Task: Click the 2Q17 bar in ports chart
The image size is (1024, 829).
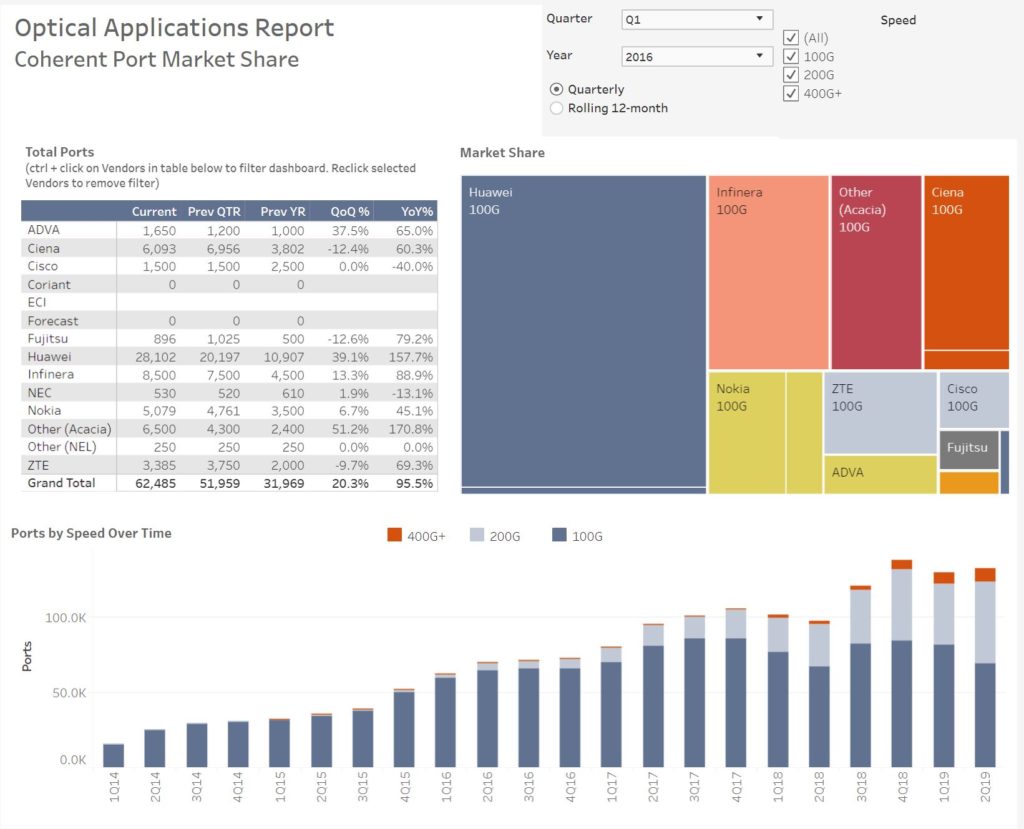Action: coord(653,695)
